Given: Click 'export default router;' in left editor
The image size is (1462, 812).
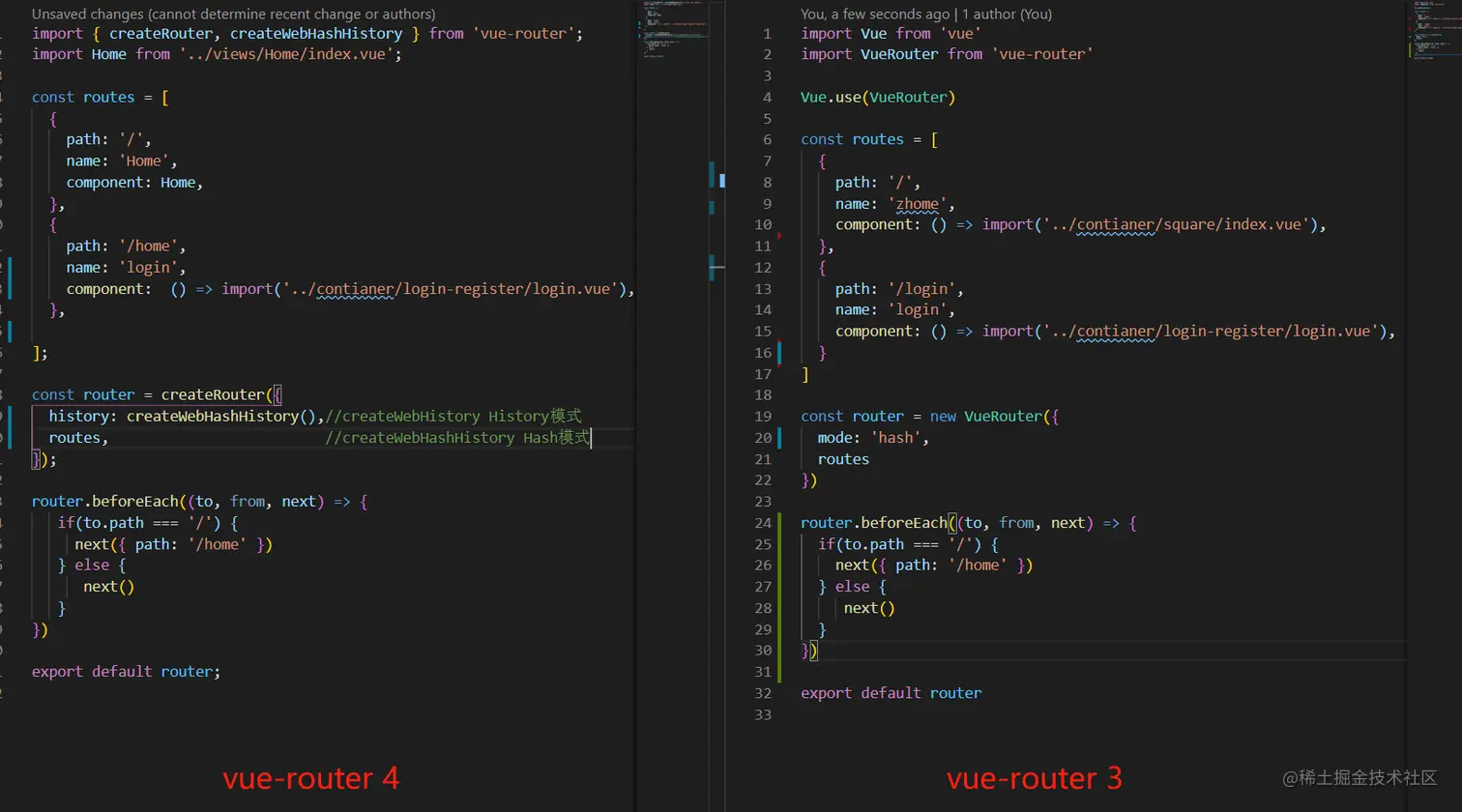Looking at the screenshot, I should coord(126,671).
